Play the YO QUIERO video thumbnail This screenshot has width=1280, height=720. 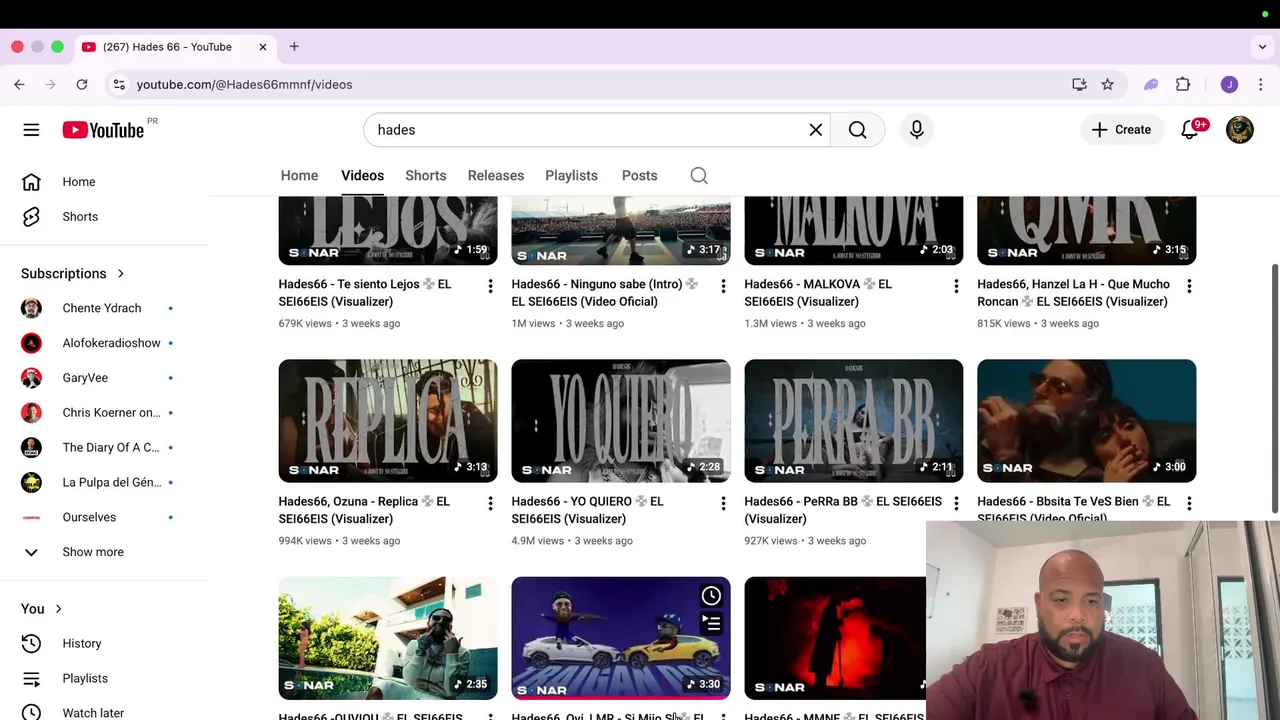621,421
